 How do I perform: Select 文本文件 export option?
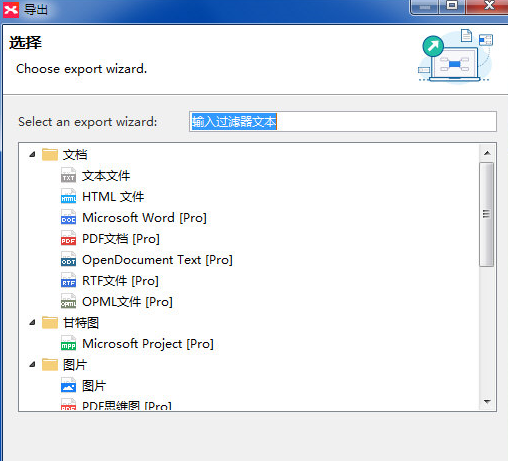coord(106,176)
